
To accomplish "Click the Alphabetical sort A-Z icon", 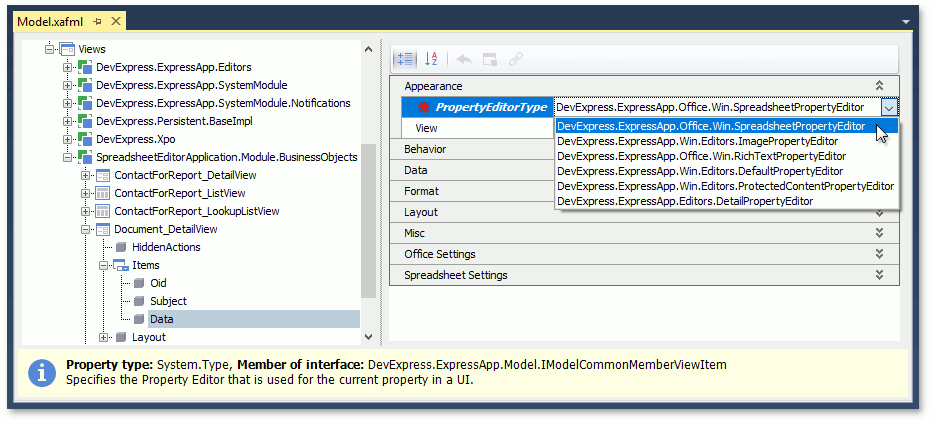I will 431,60.
